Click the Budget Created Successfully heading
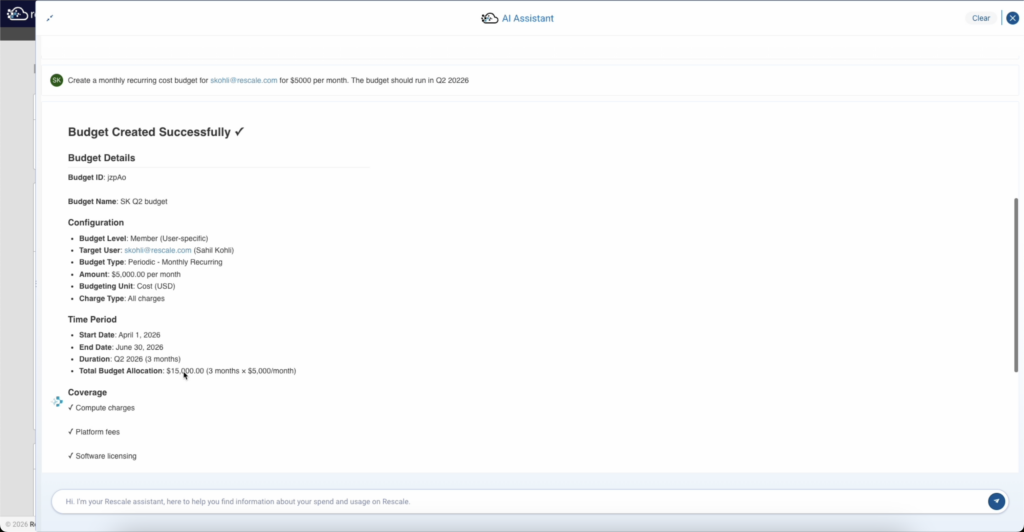 coord(157,132)
